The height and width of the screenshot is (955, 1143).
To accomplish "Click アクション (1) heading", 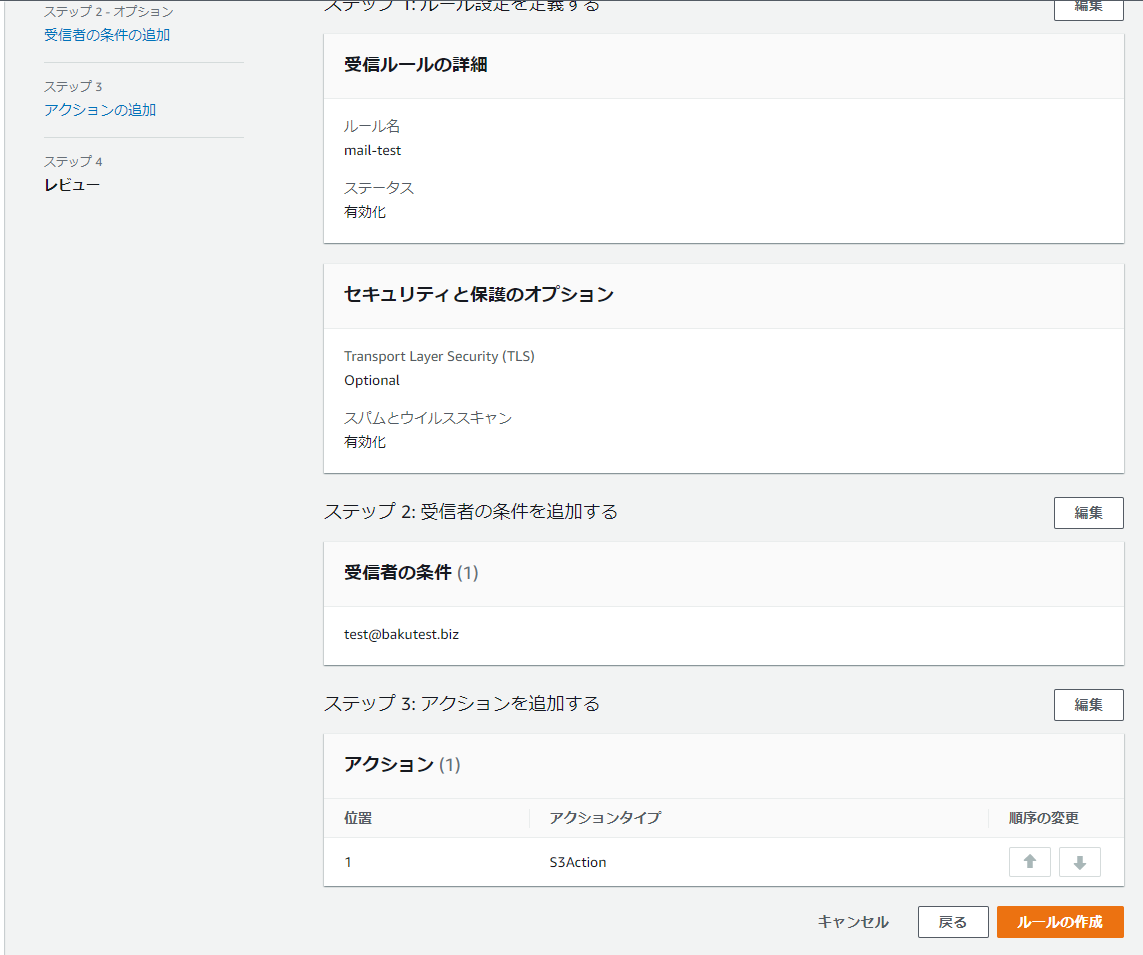I will 402,764.
